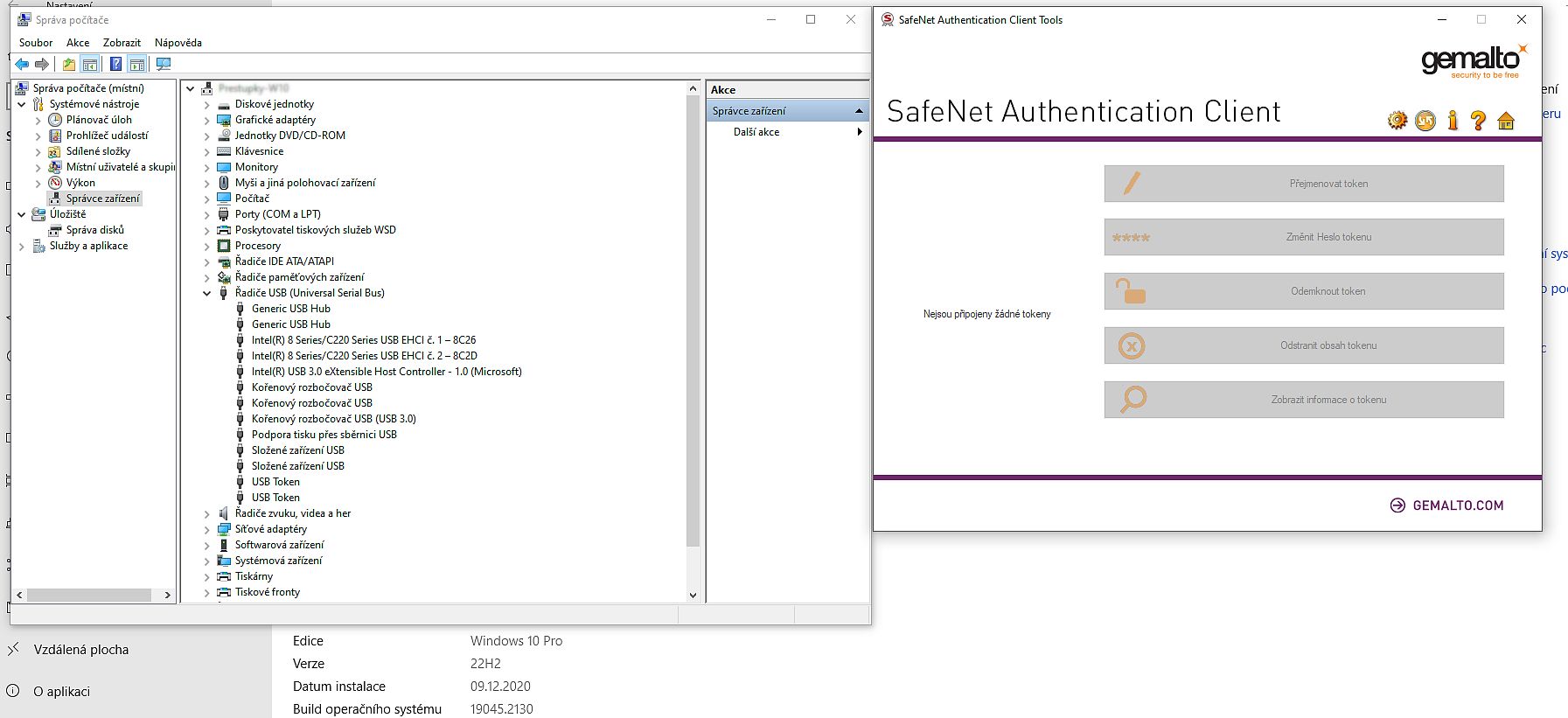Screen dimensions: 1568x718
Task: Open SafeNet Advanced View gear icon
Action: pyautogui.click(x=1397, y=121)
